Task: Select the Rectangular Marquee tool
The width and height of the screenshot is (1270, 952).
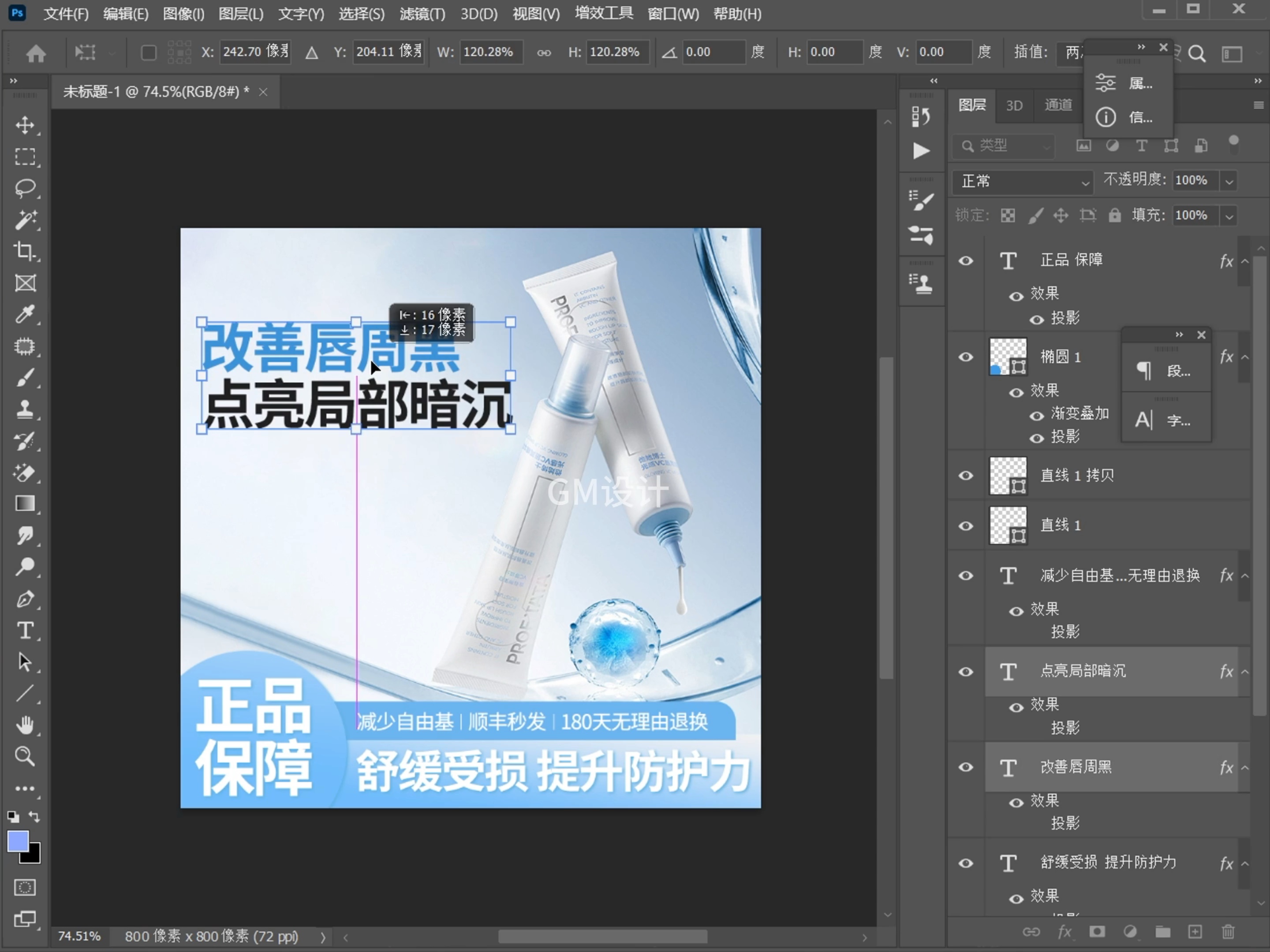Action: point(25,156)
